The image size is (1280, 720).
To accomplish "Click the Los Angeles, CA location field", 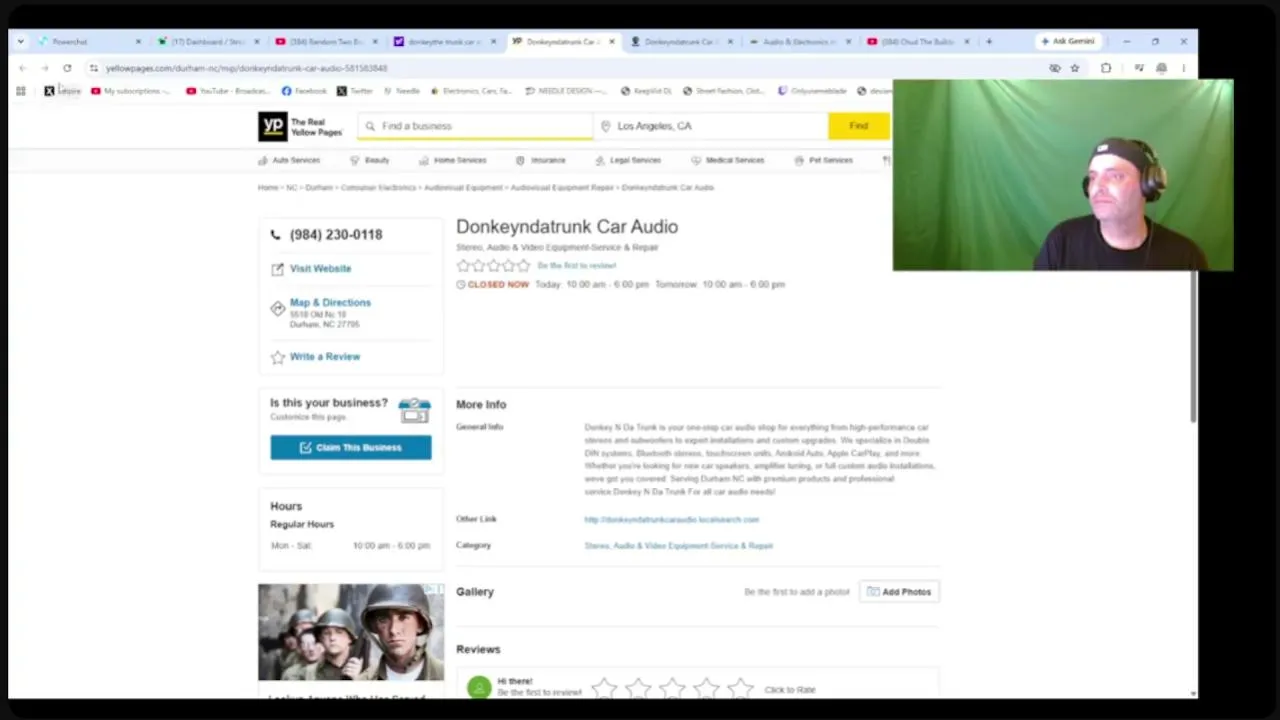I will pos(710,126).
